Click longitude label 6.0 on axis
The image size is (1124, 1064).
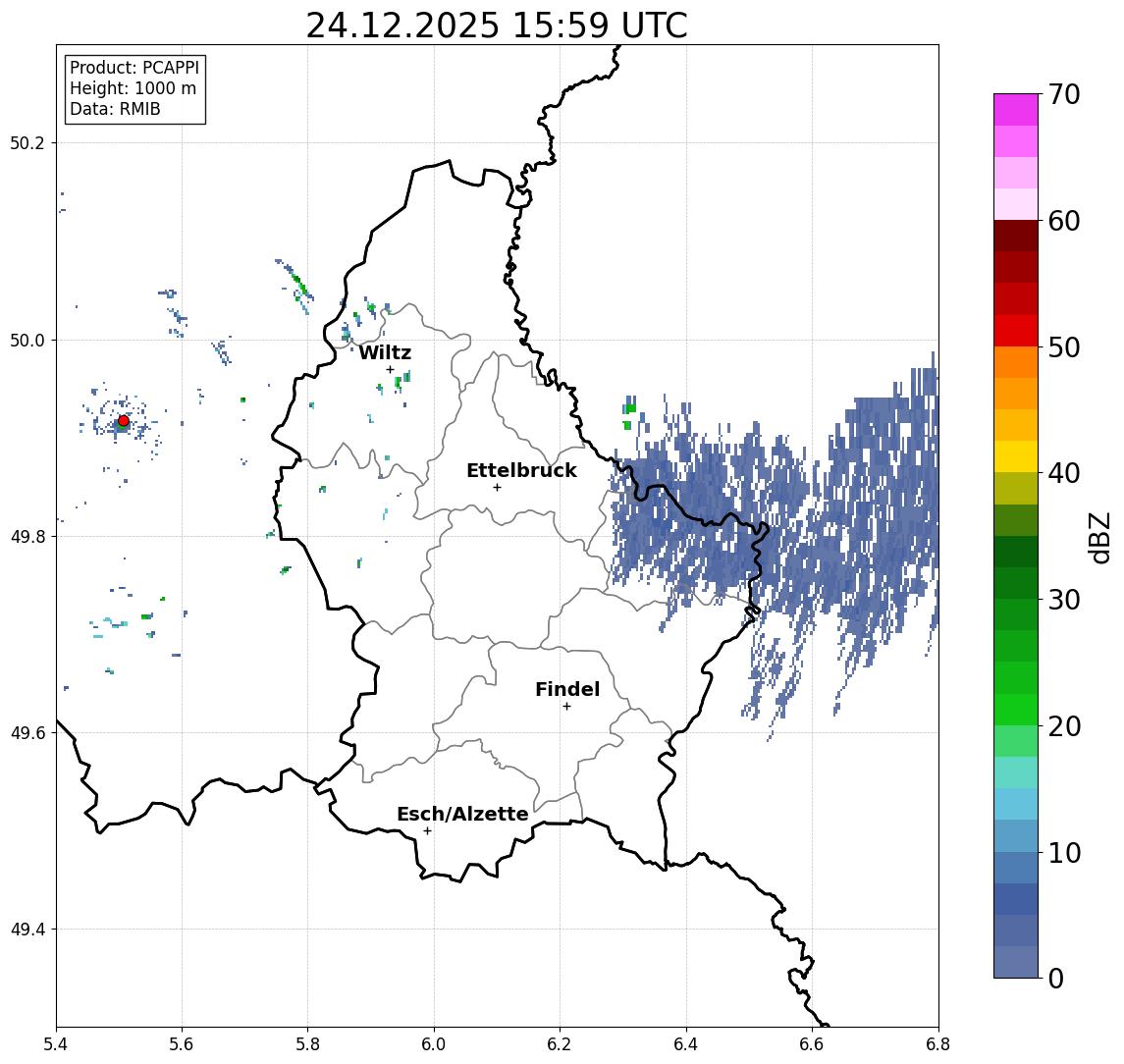(434, 1044)
